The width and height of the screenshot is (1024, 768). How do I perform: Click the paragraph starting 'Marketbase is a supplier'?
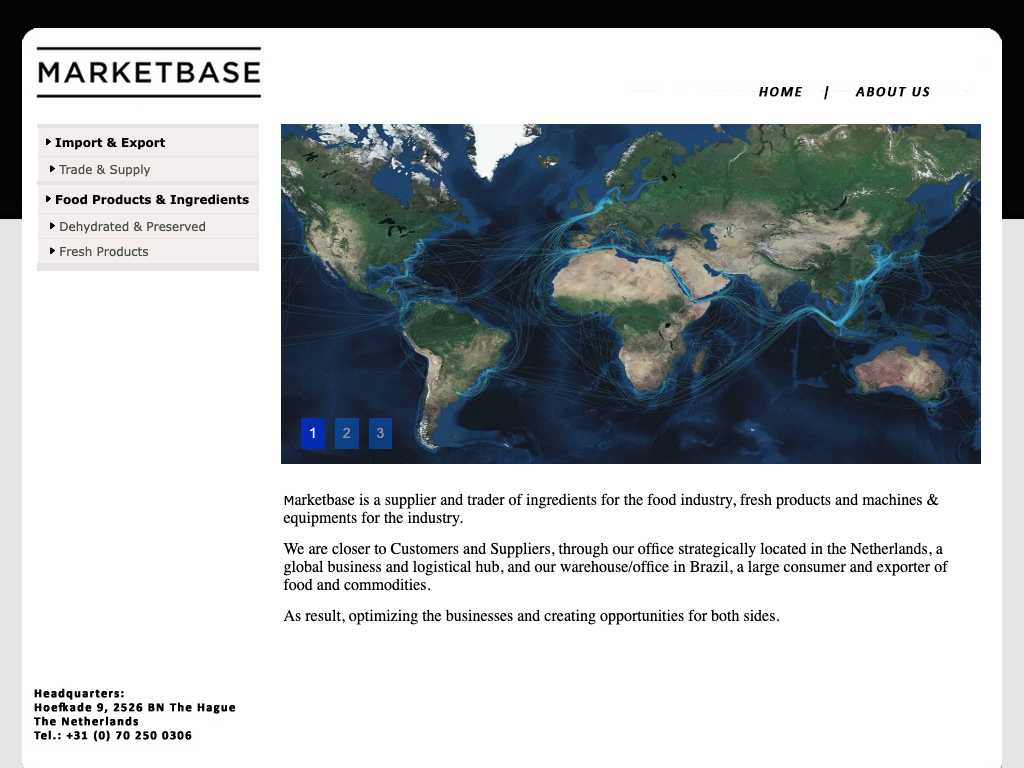610,509
